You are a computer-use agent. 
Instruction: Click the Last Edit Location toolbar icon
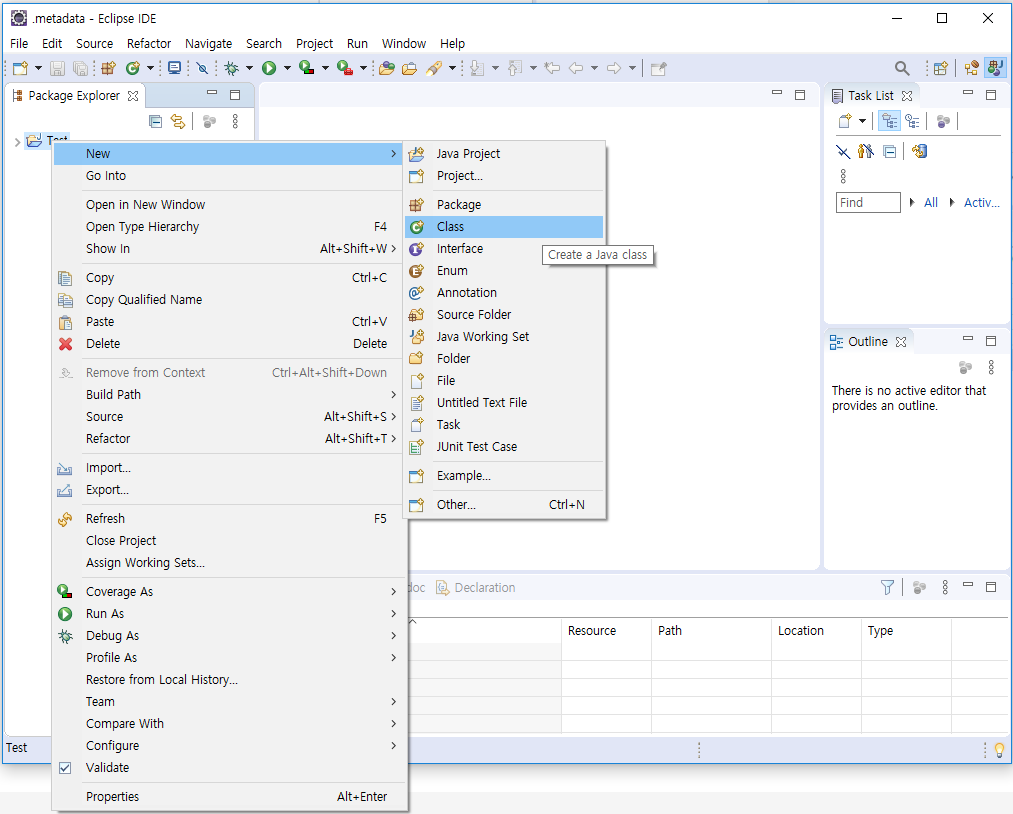552,68
